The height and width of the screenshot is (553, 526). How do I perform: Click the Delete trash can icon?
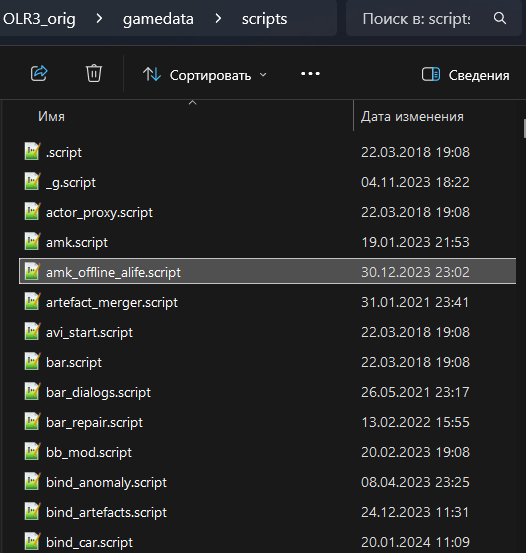94,73
